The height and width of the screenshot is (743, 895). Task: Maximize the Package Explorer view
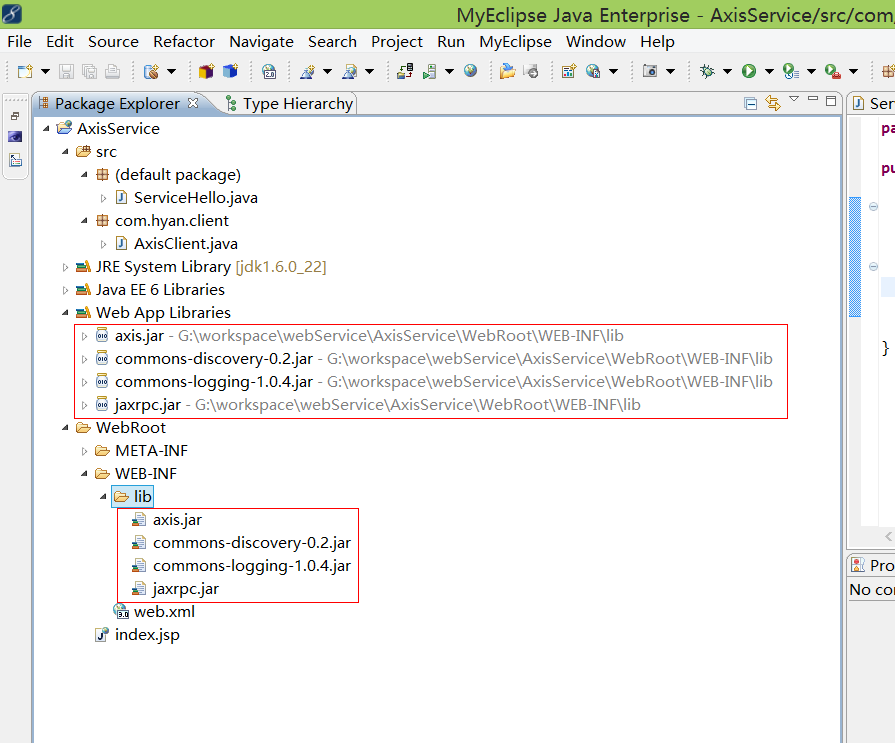point(831,101)
